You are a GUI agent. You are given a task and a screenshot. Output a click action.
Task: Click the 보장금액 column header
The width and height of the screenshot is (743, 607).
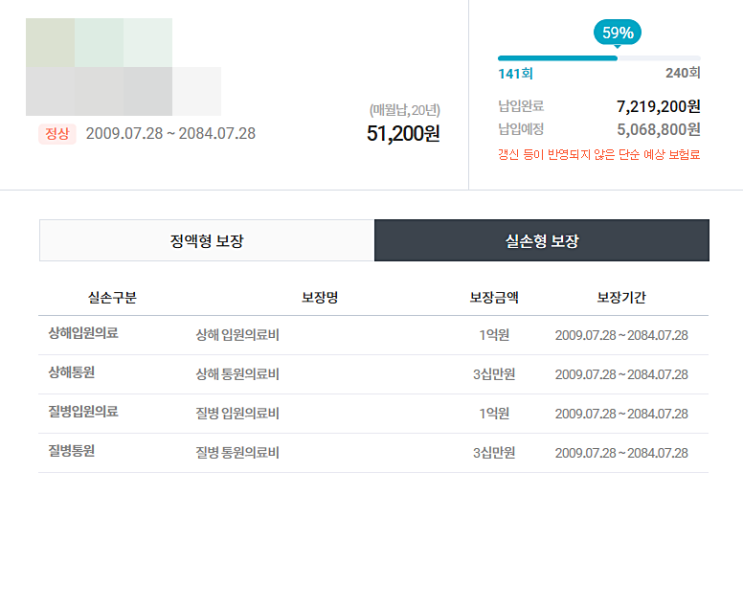click(494, 298)
